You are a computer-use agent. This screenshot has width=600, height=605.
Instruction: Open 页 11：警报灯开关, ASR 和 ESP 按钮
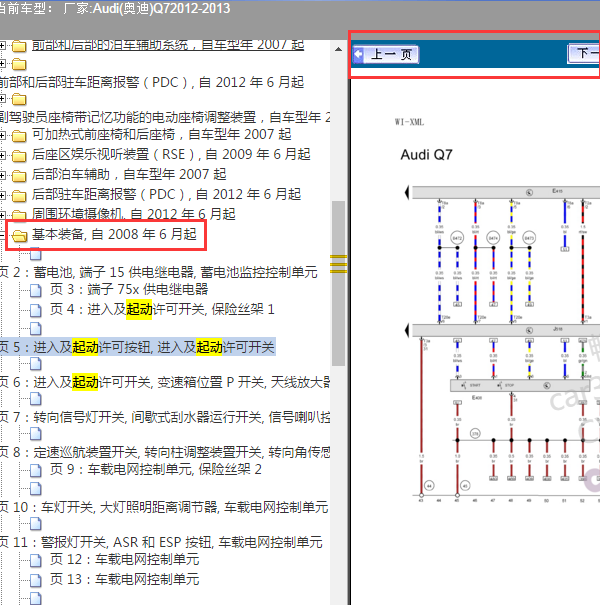[x=161, y=542]
